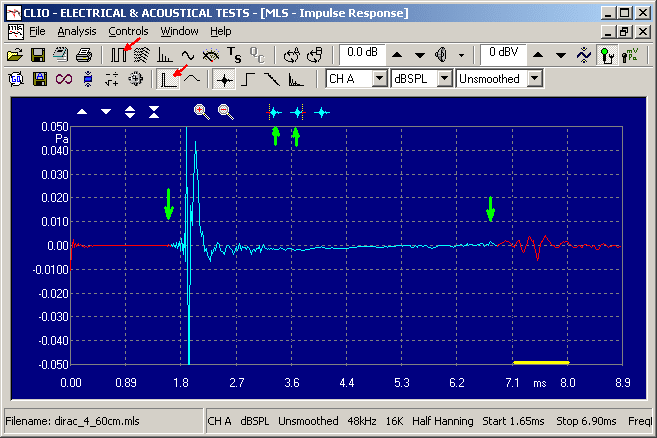Zoom out with the minus magnifier
Viewport: 657px width, 438px height.
[x=226, y=112]
